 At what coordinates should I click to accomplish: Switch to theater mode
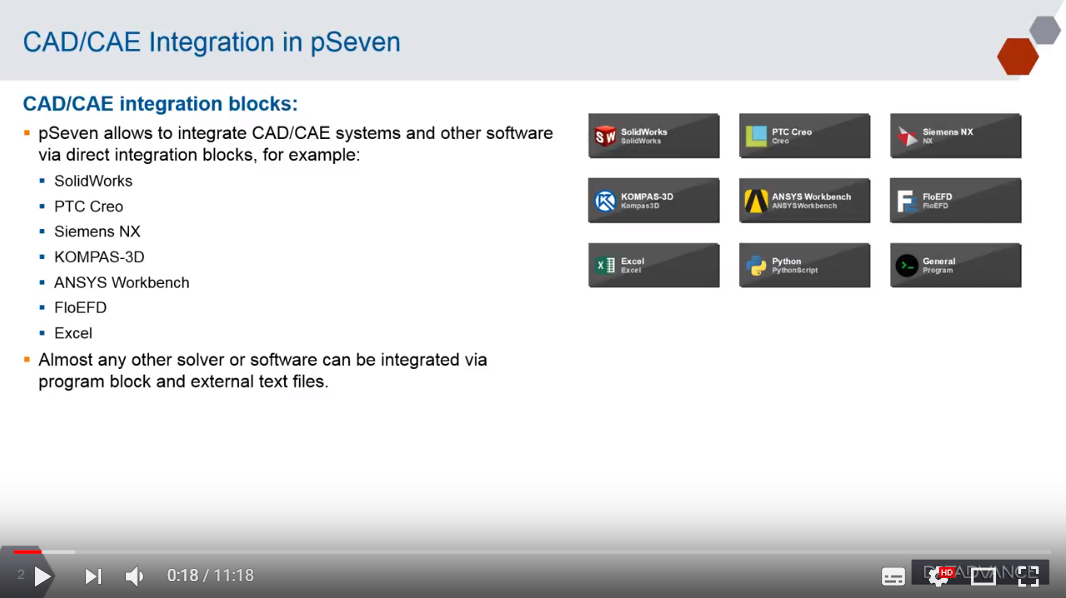click(983, 576)
